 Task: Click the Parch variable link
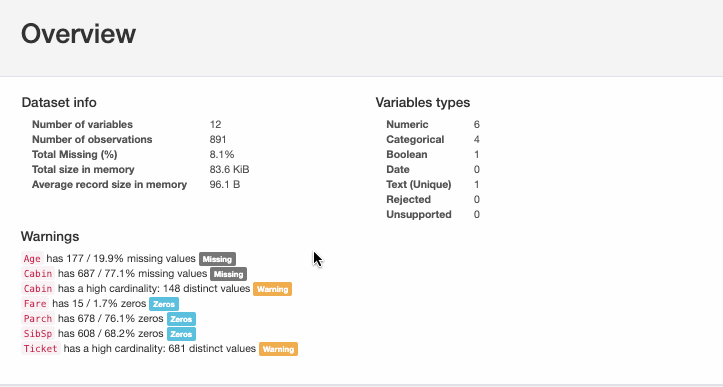point(38,319)
